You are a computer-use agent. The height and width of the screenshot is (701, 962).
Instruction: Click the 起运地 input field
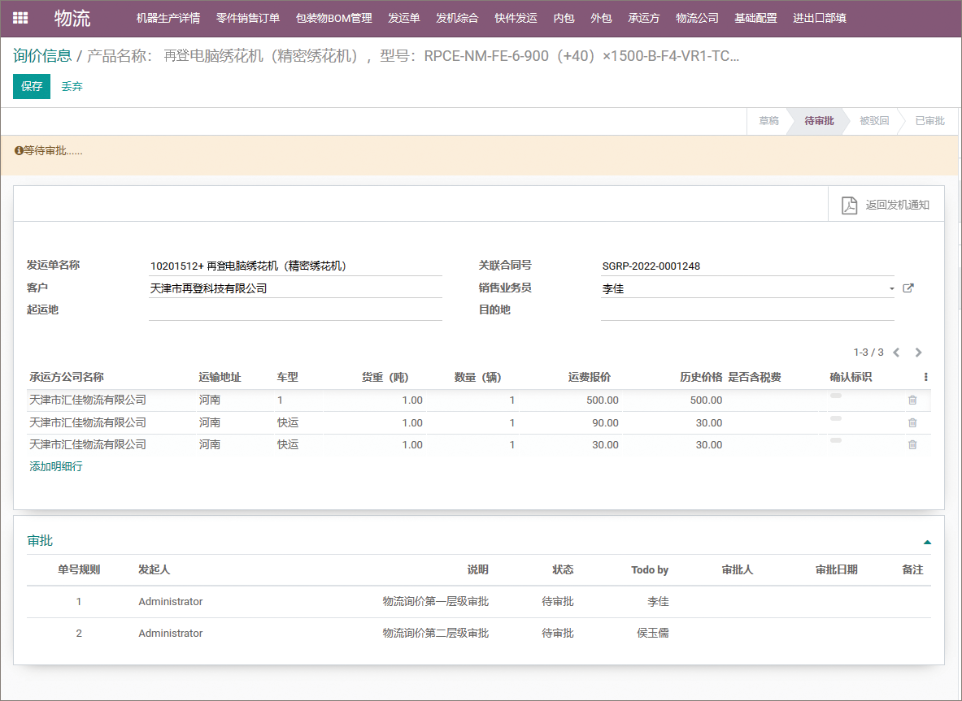295,310
